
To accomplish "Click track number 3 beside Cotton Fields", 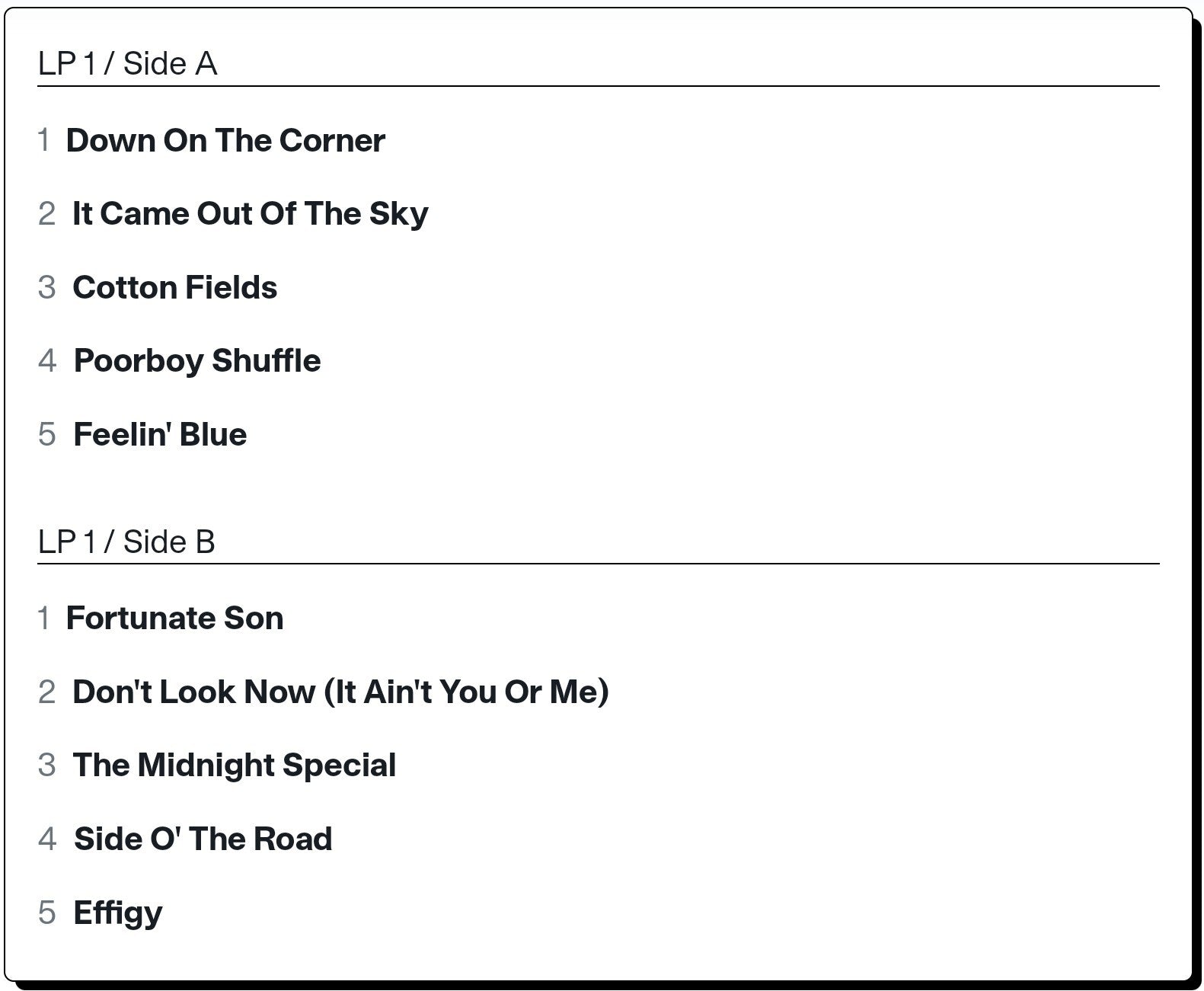I will click(46, 288).
